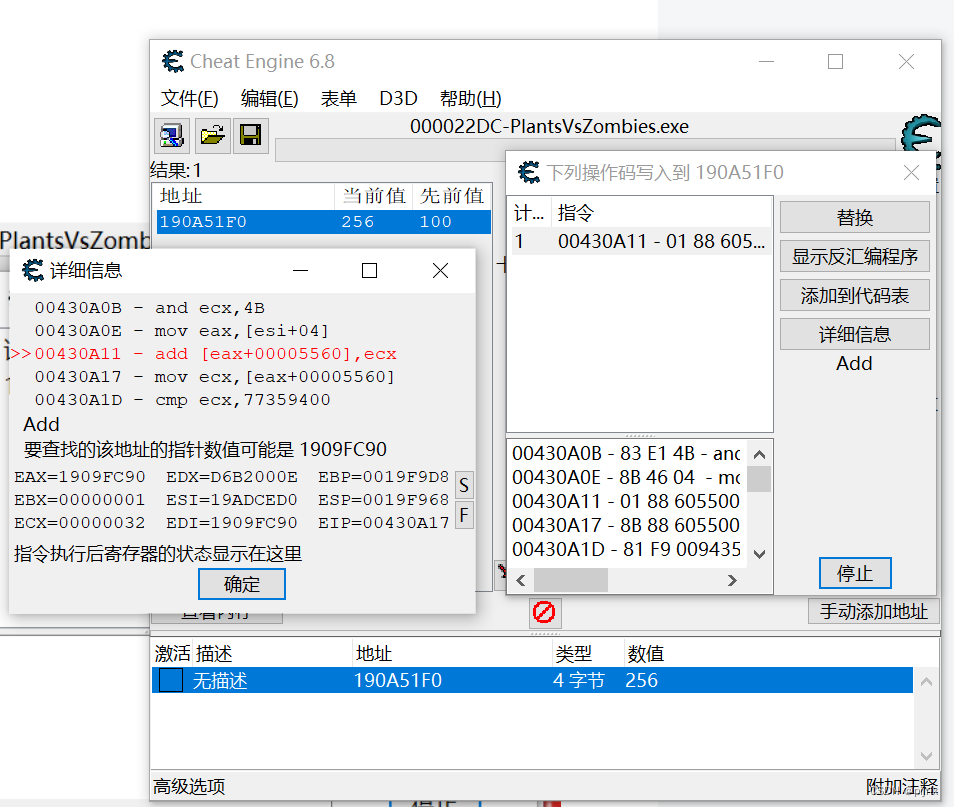954x807 pixels.
Task: Click bytes line 00430A17 - 8B 88 605500
Action: coord(626,525)
